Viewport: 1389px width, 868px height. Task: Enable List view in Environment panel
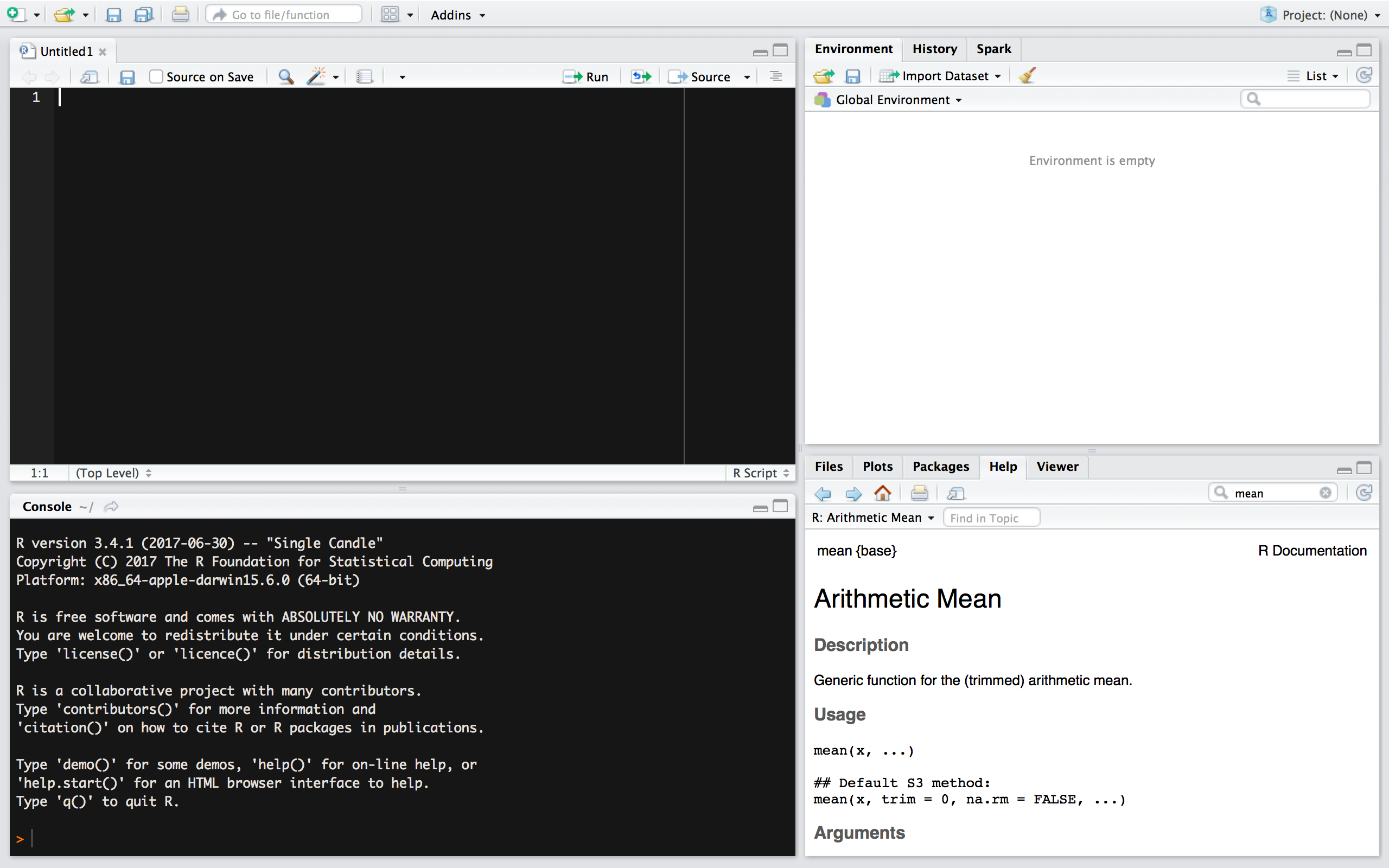pyautogui.click(x=1312, y=76)
